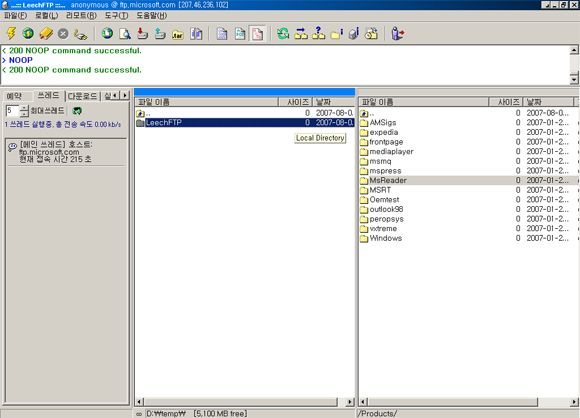Image resolution: width=580 pixels, height=418 pixels.
Task: Click the red arrow download icon
Action: pyautogui.click(x=142, y=33)
